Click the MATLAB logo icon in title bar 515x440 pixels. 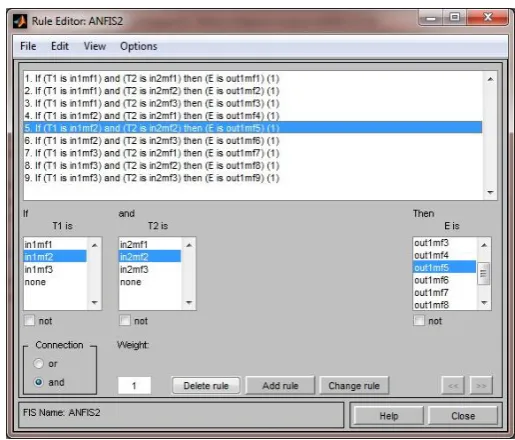[x=20, y=21]
